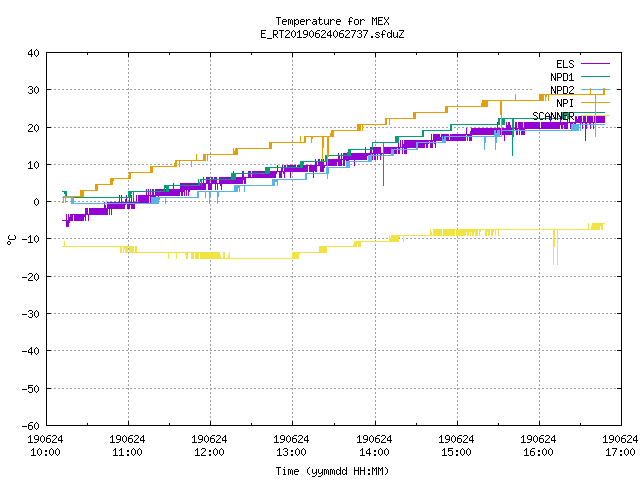Click the y-axis value 20

tap(33, 128)
